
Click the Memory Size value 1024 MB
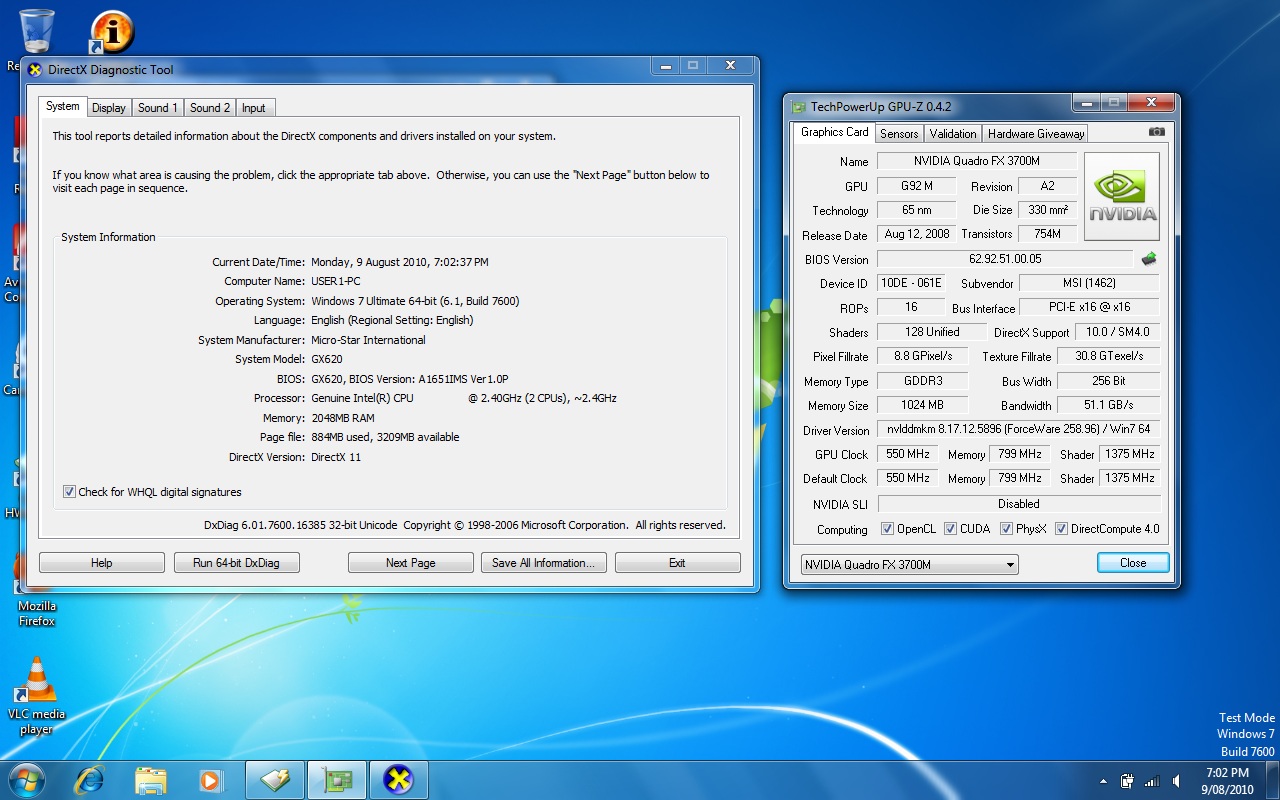922,405
